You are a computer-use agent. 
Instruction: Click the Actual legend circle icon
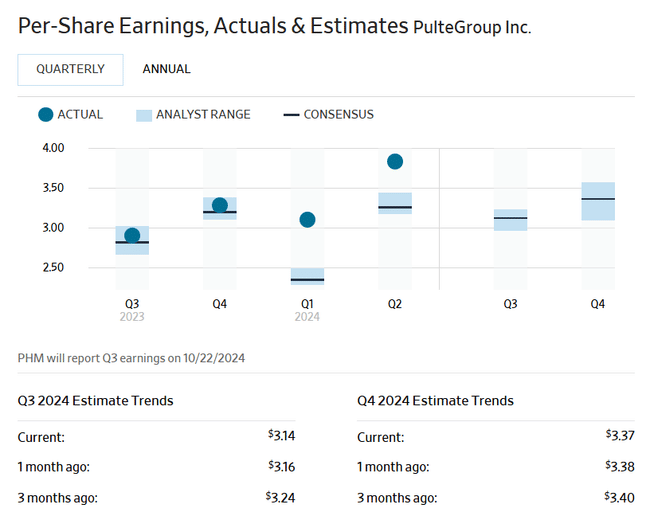tap(45, 114)
